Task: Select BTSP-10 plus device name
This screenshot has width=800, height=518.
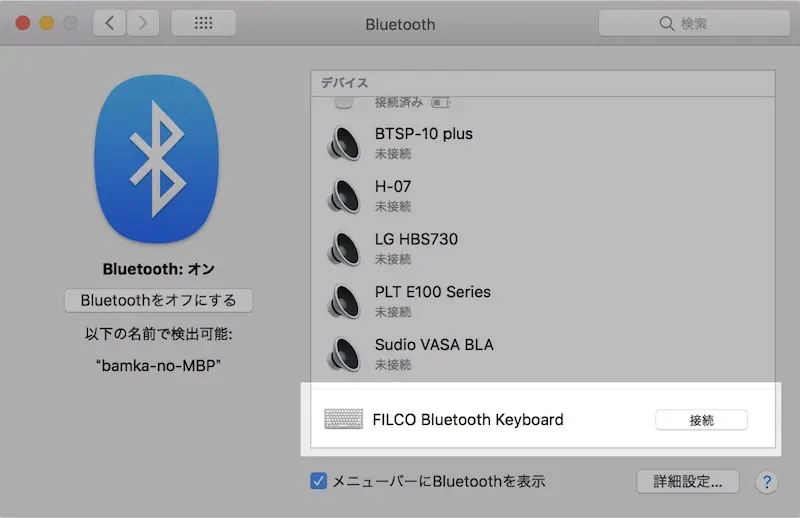Action: (424, 134)
